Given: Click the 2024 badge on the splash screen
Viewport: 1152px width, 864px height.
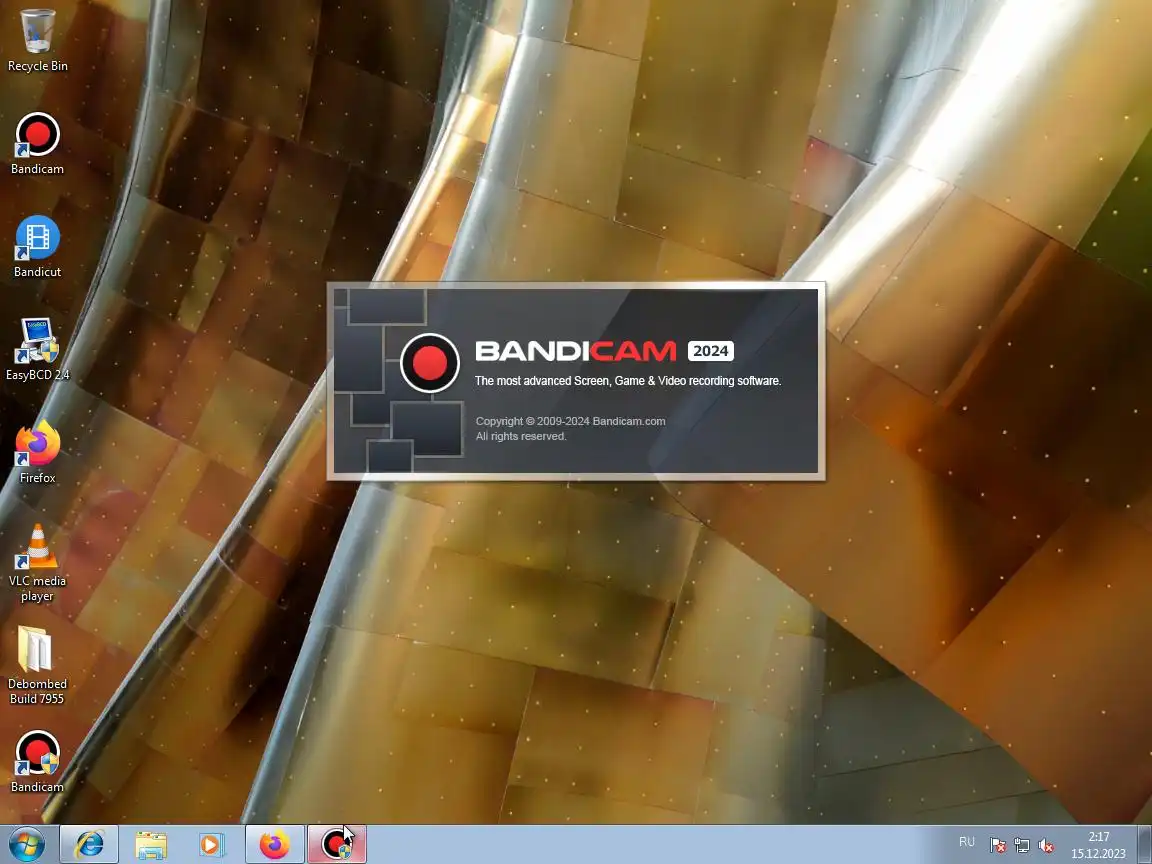Looking at the screenshot, I should (x=710, y=351).
